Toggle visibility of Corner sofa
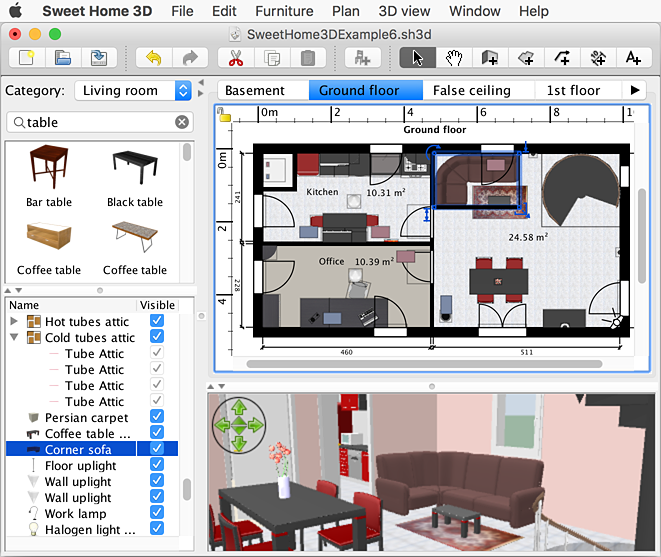The width and height of the screenshot is (661, 557). click(156, 449)
